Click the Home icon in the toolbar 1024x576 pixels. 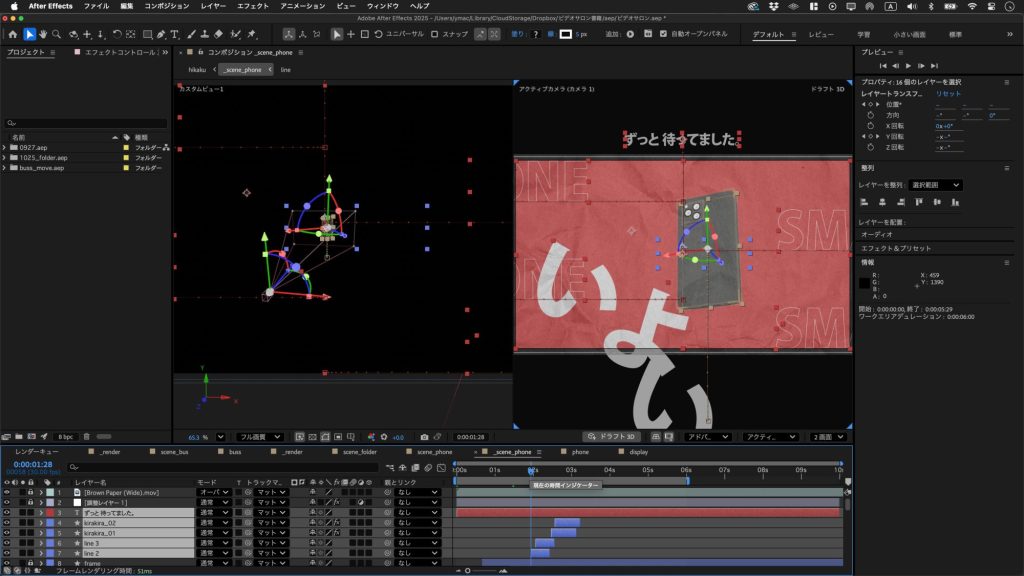click(13, 34)
